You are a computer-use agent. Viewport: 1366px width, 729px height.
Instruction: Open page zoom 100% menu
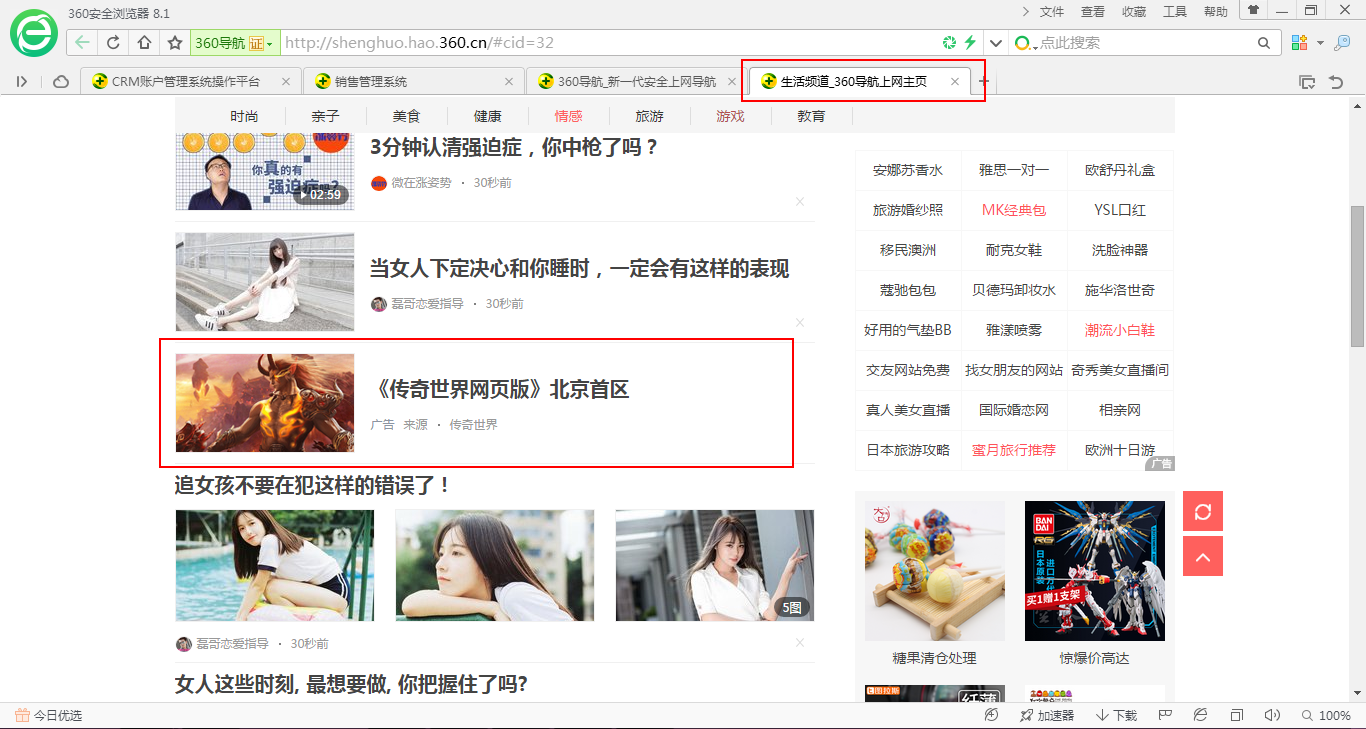(x=1326, y=715)
